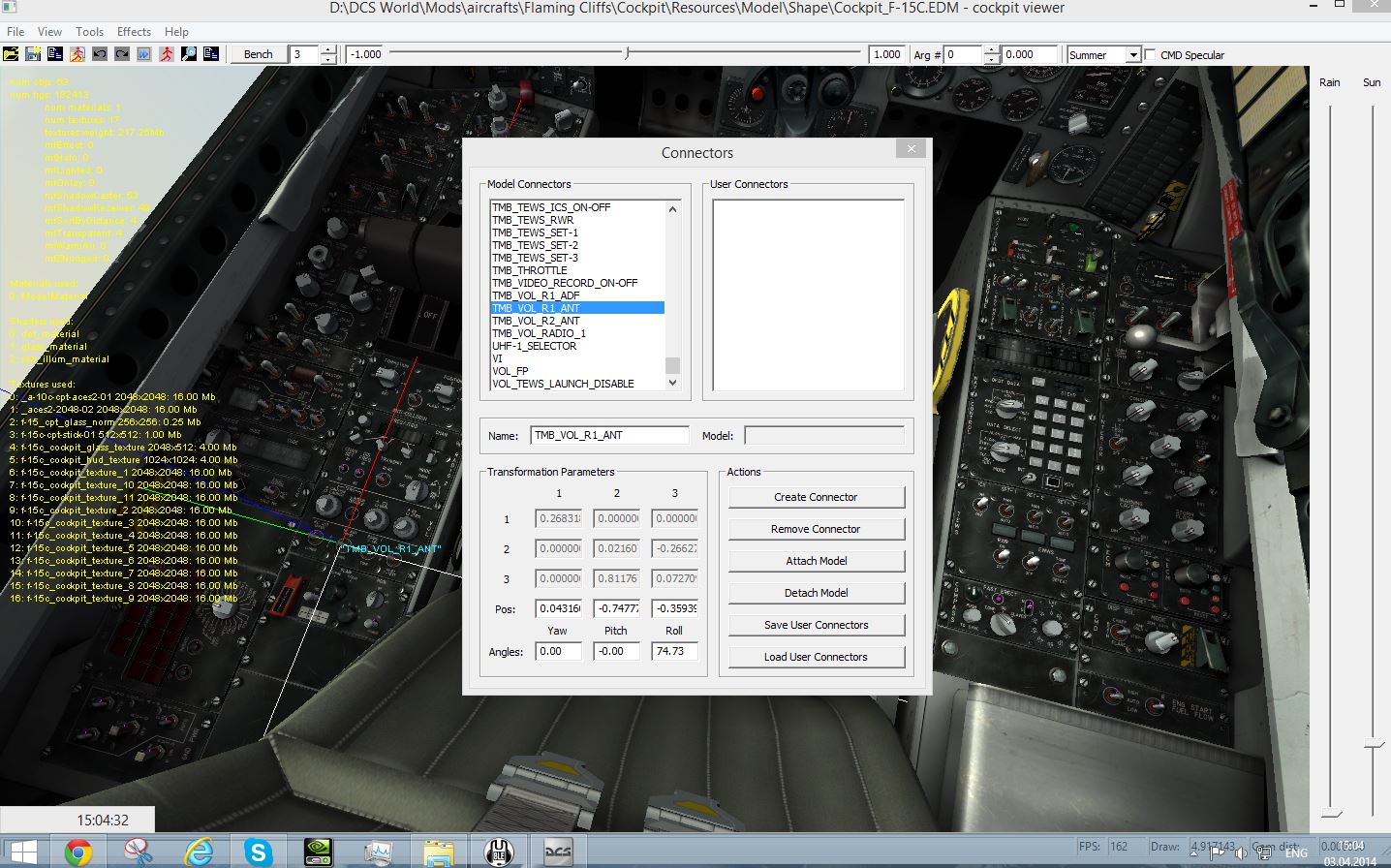Viewport: 1391px width, 868px height.
Task: Open the BLE headphones app in the taskbar
Action: (x=499, y=852)
